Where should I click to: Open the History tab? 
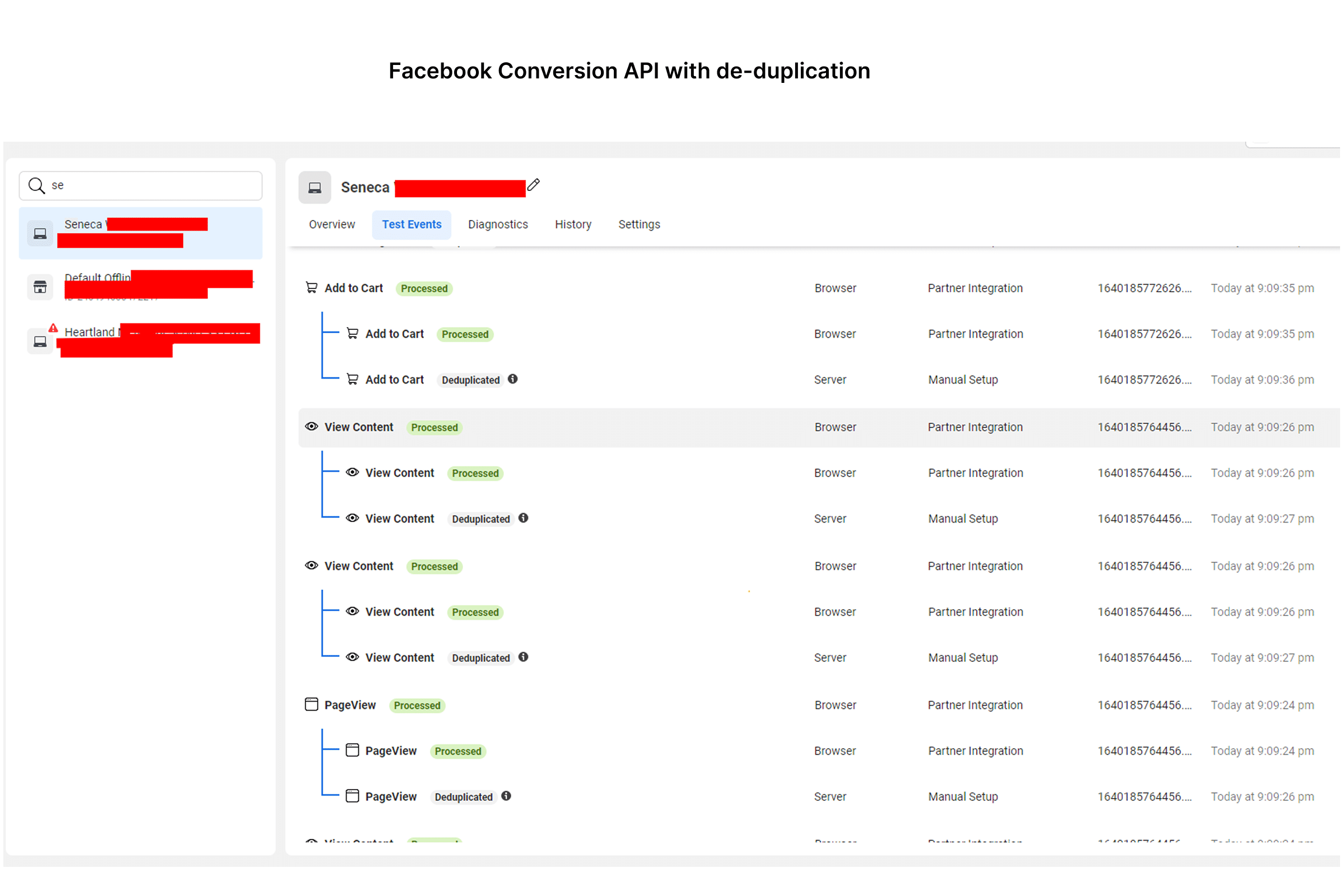[573, 225]
